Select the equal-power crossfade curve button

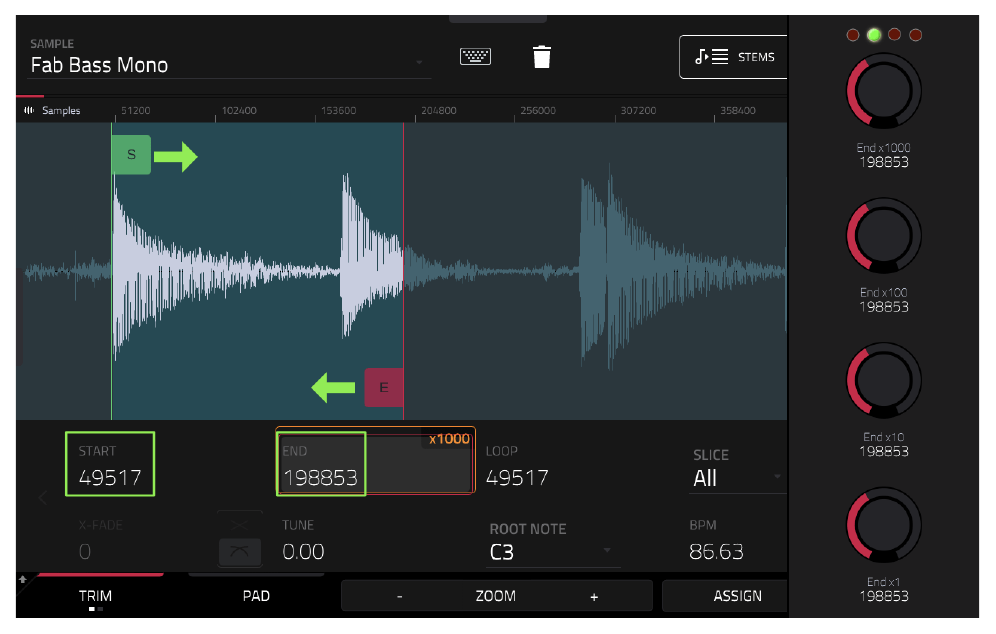pos(239,551)
